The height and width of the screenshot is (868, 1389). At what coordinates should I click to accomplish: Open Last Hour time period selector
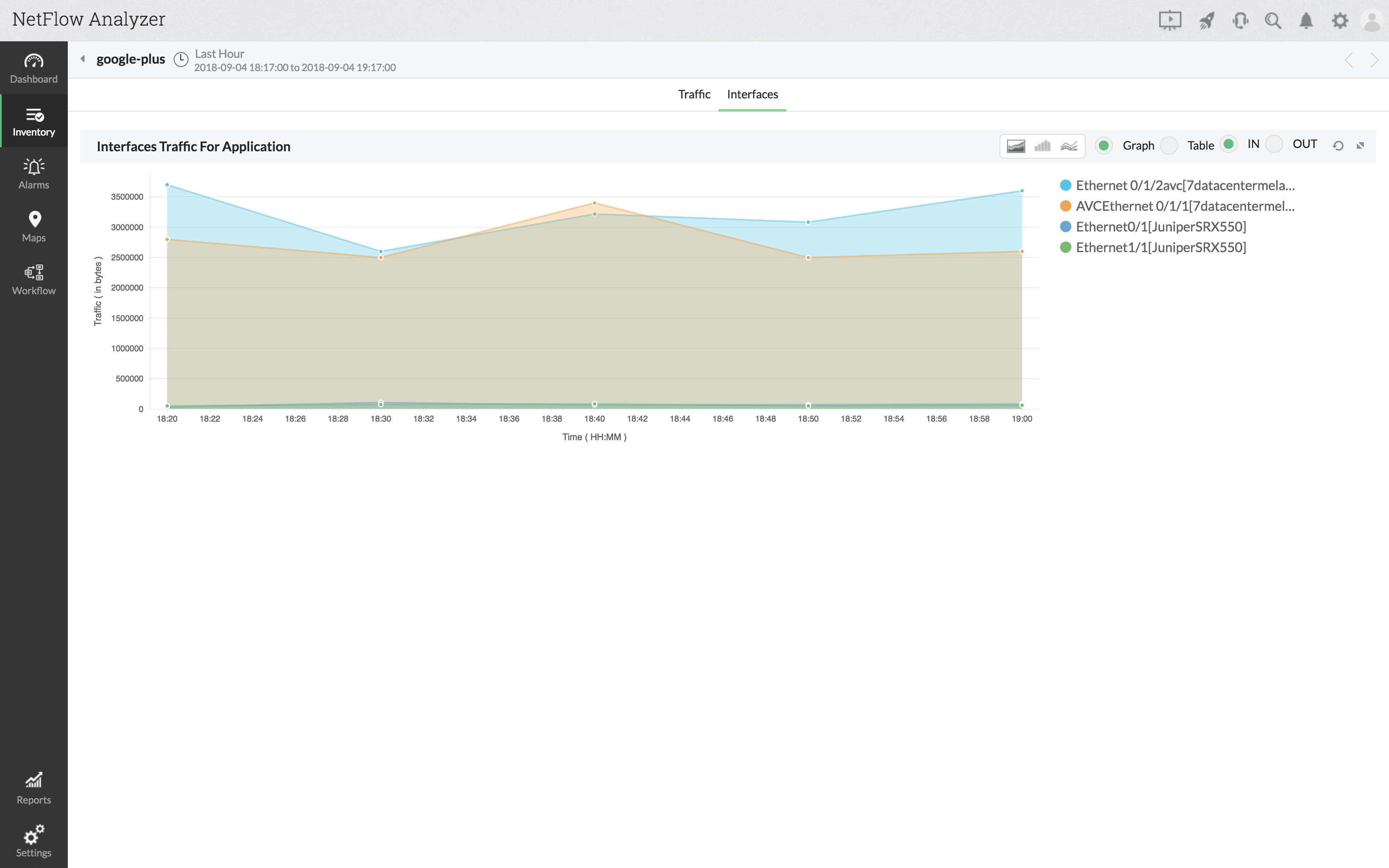219,54
